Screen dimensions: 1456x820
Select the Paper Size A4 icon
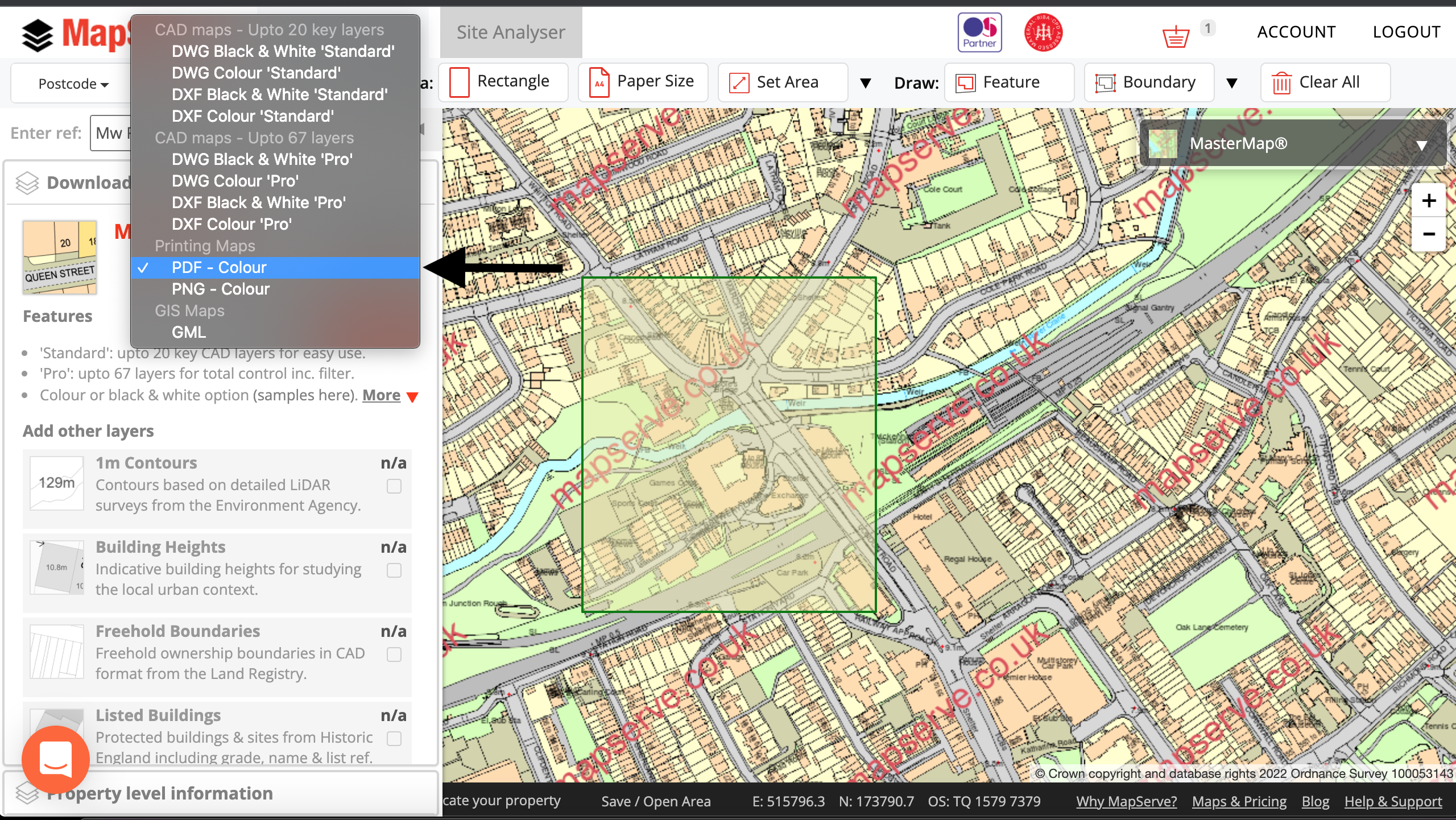tap(599, 82)
